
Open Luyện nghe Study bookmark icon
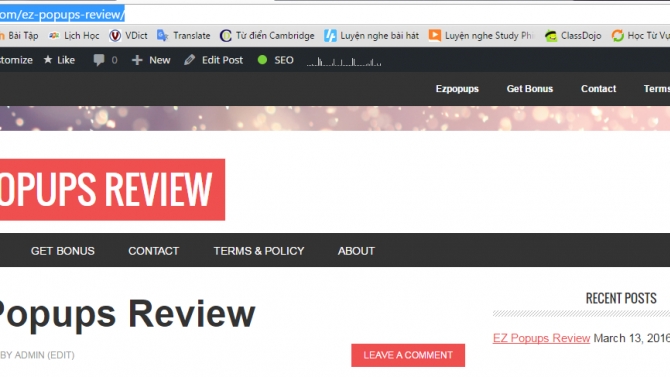coord(435,35)
